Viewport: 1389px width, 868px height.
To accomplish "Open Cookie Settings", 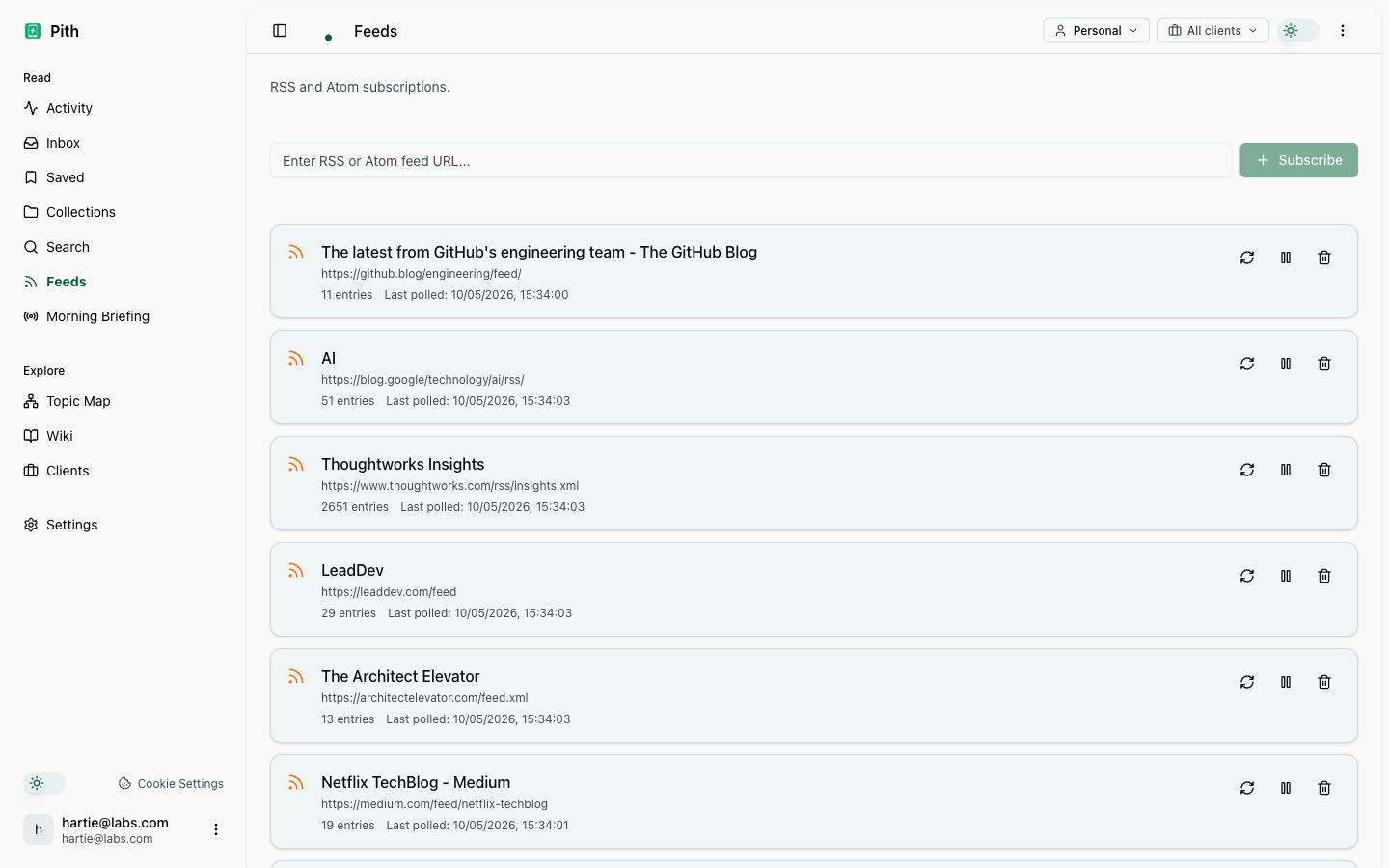I will point(171,784).
